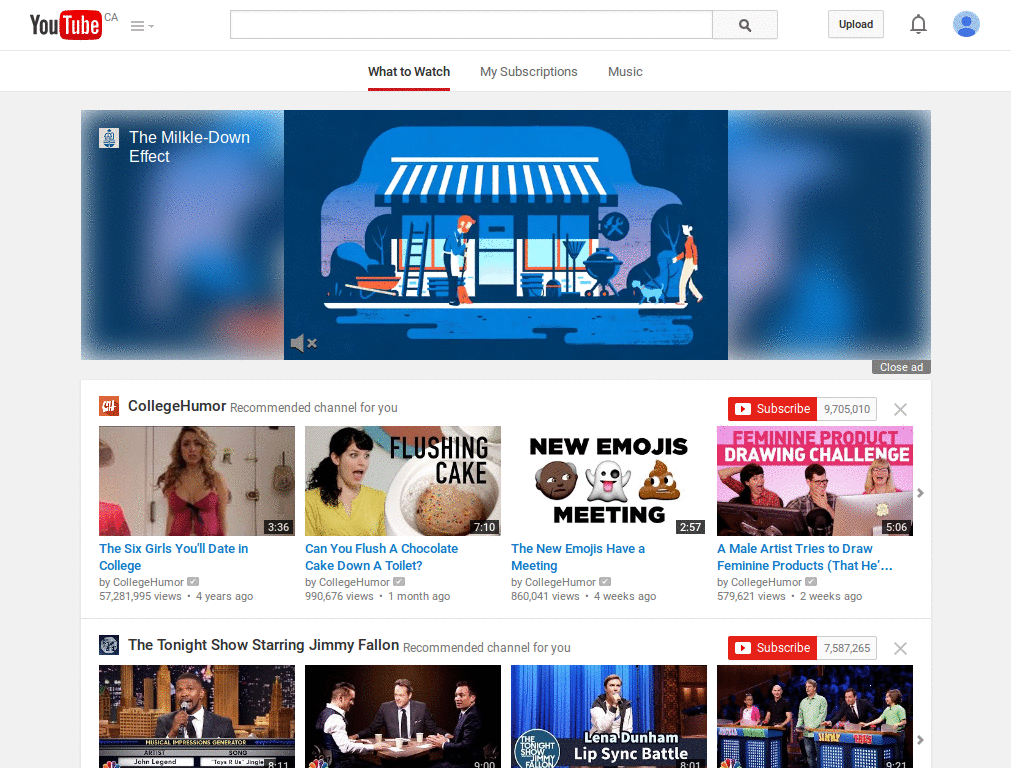1024x768 pixels.
Task: Click the 57,281,995 views text
Action: coord(140,596)
